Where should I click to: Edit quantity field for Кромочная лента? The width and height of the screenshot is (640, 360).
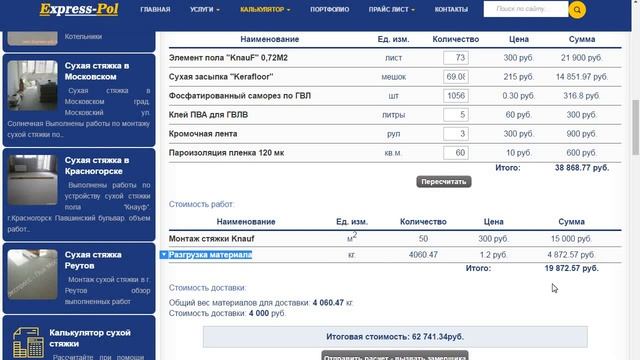pos(456,134)
